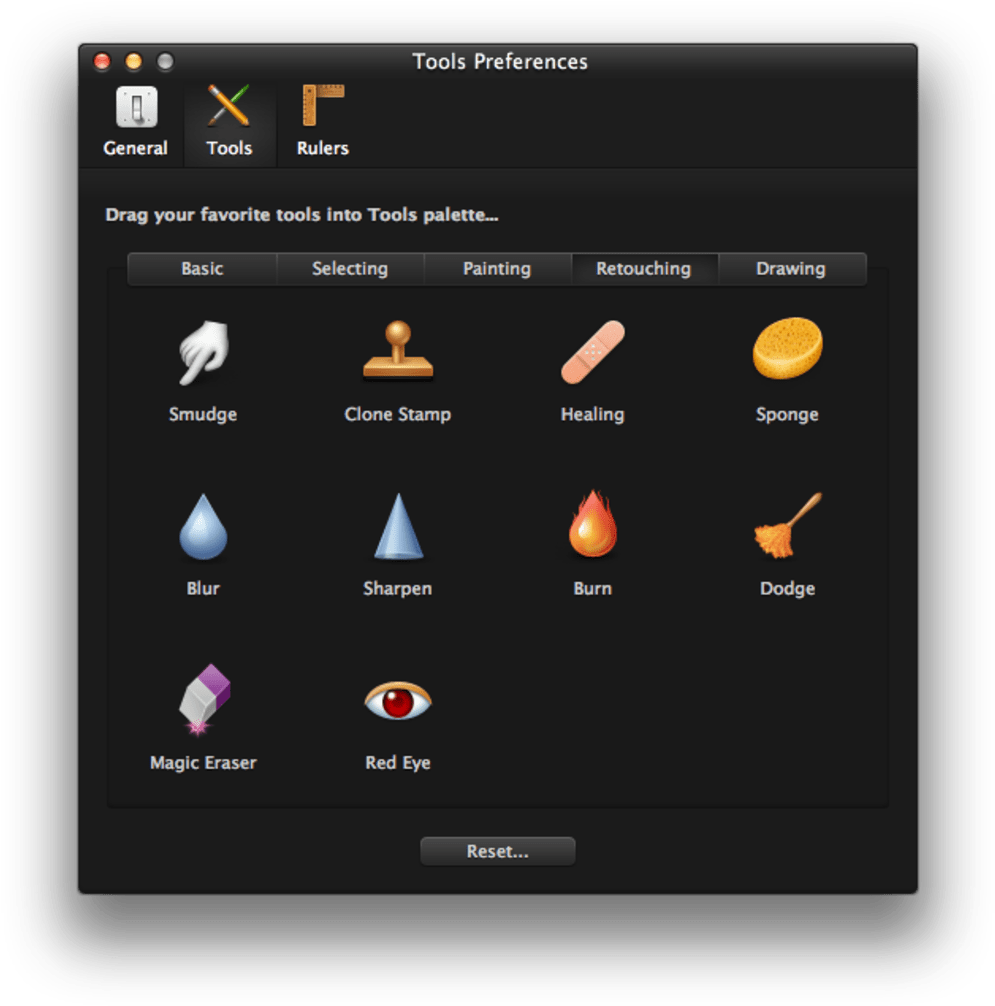Click the Sharpen cone icon

pyautogui.click(x=398, y=526)
